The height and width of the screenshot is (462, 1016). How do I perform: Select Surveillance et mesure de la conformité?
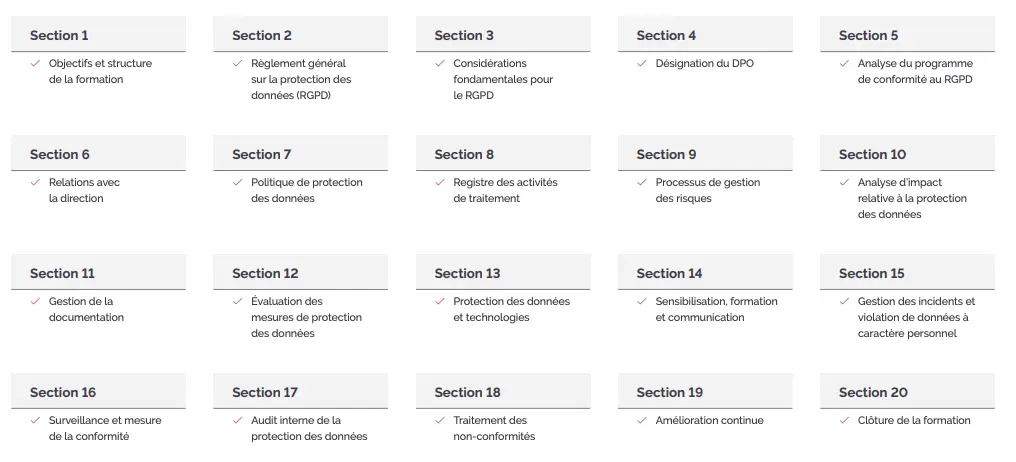[105, 428]
